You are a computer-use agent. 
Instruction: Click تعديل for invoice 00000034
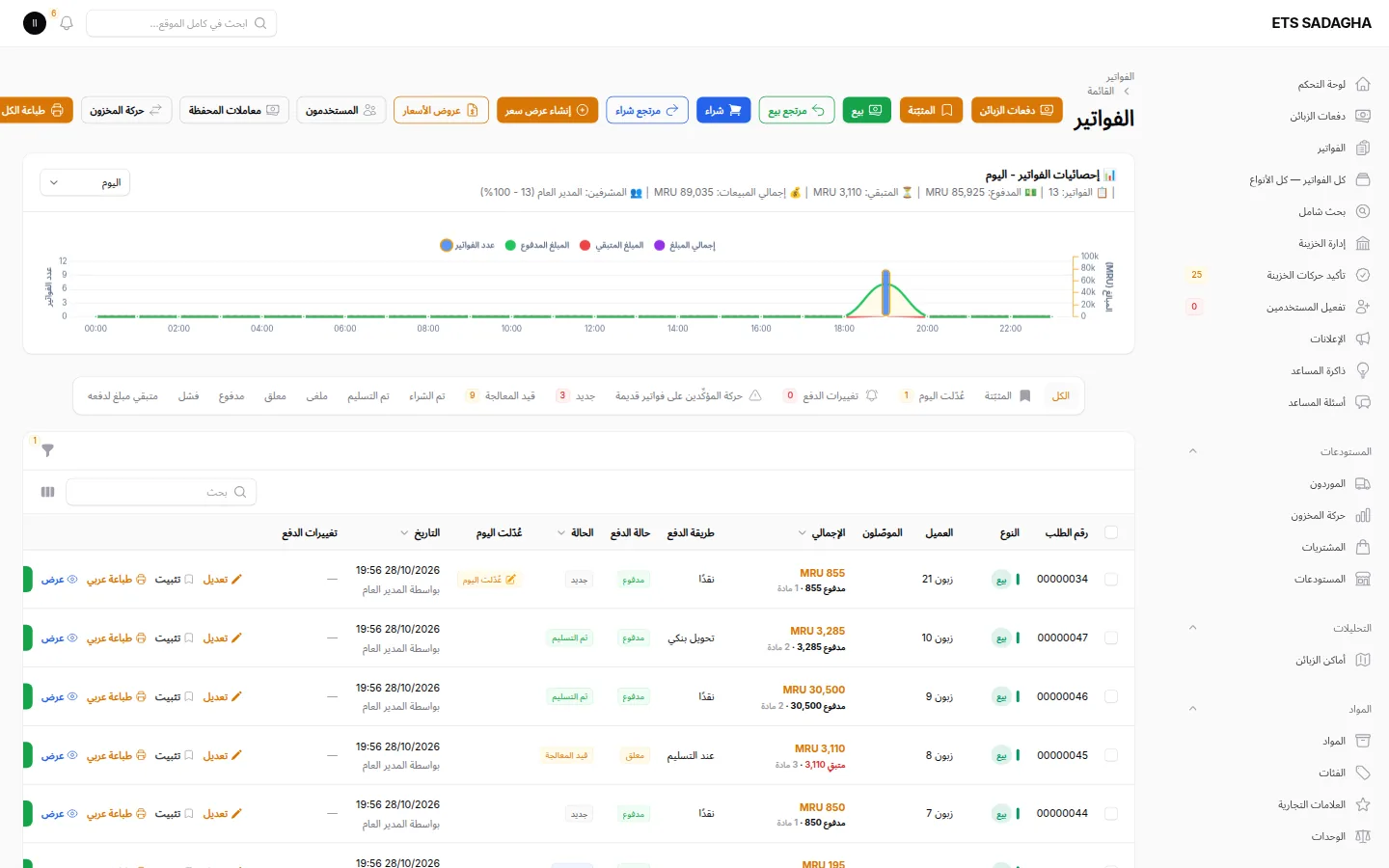pos(223,580)
